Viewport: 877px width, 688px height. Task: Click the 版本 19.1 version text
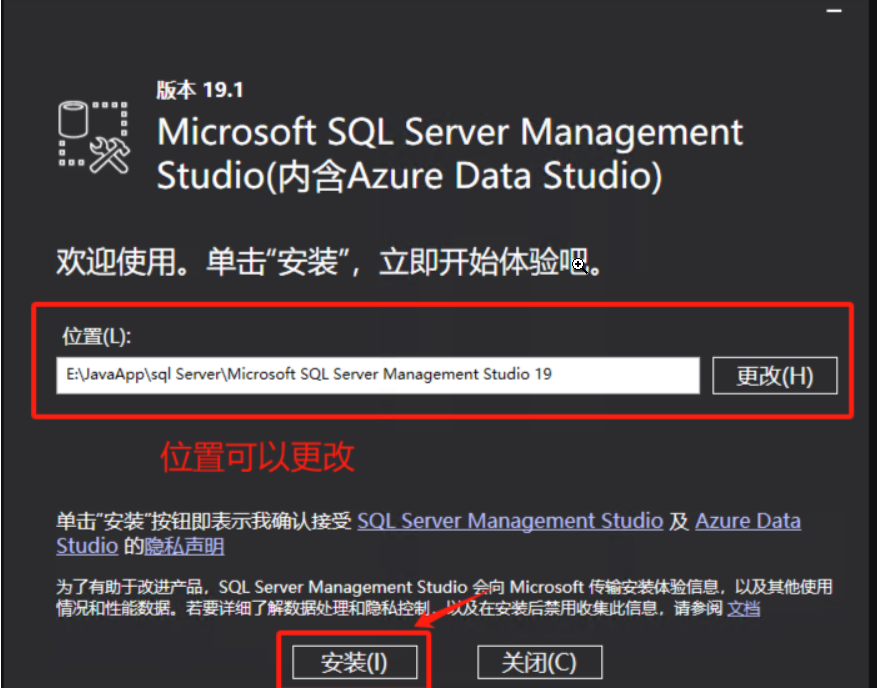coord(200,89)
